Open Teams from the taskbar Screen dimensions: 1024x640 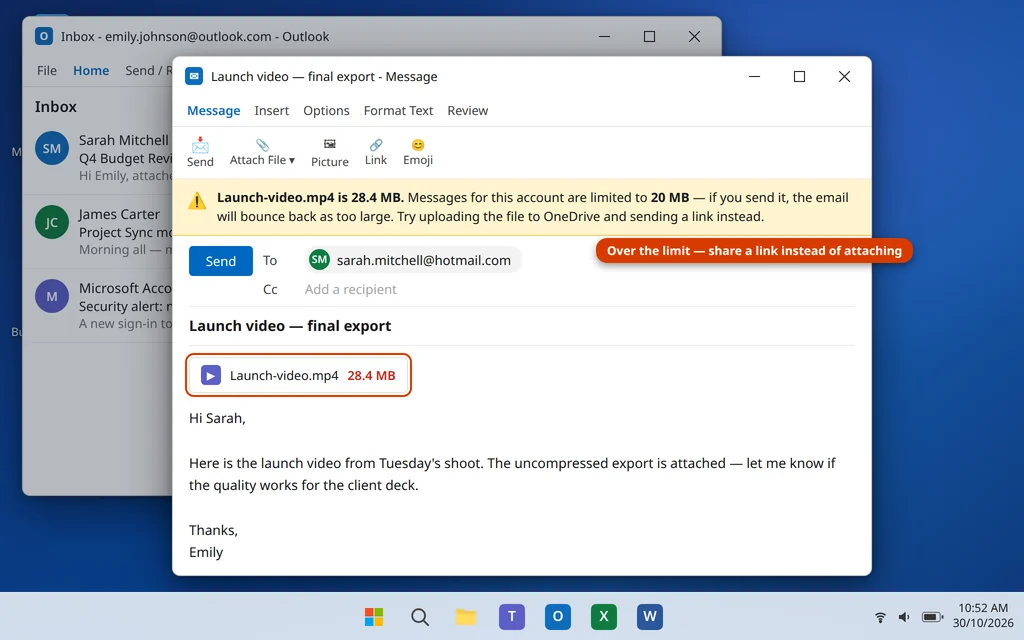point(512,616)
